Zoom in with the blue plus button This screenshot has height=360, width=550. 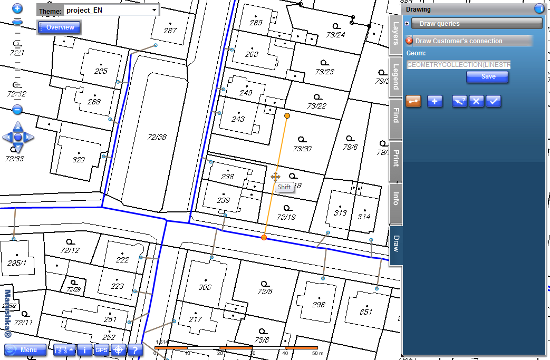tap(17, 8)
